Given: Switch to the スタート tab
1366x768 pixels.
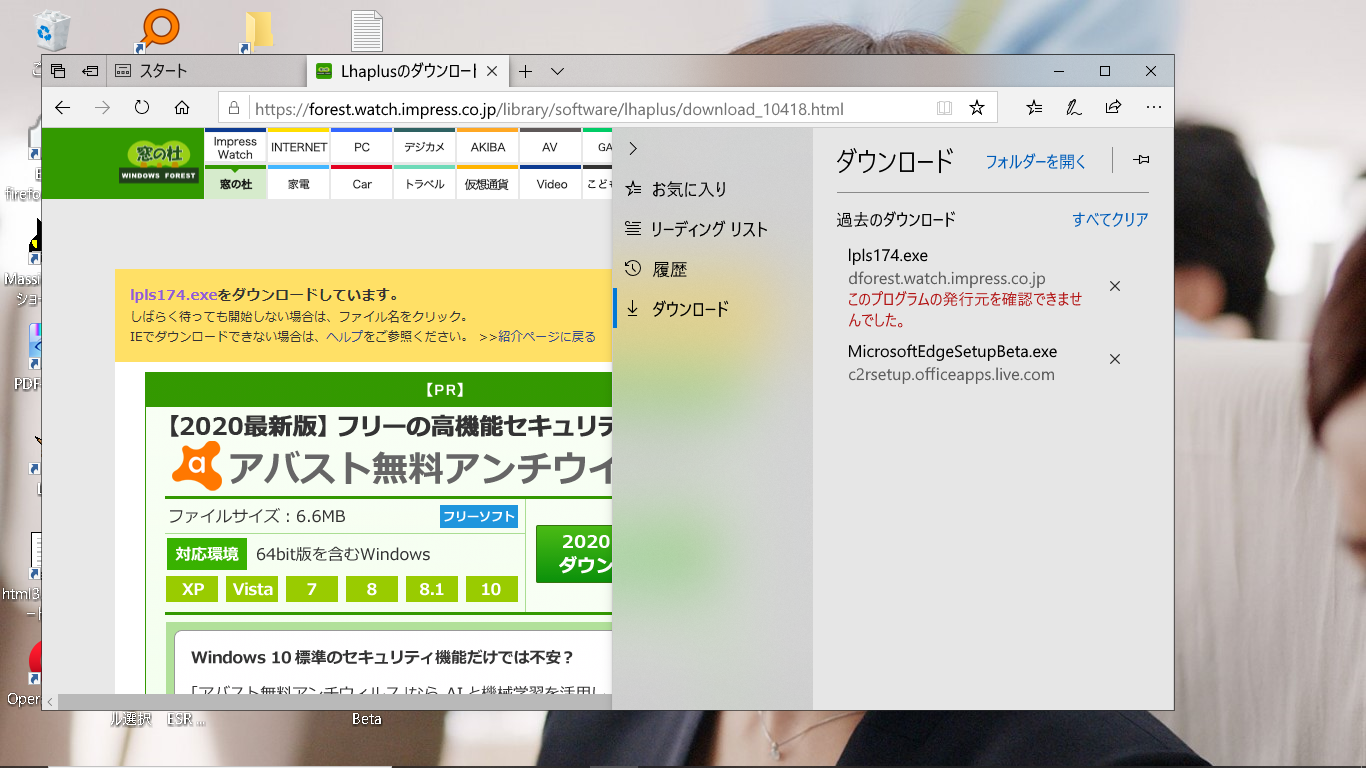Looking at the screenshot, I should click(x=205, y=71).
